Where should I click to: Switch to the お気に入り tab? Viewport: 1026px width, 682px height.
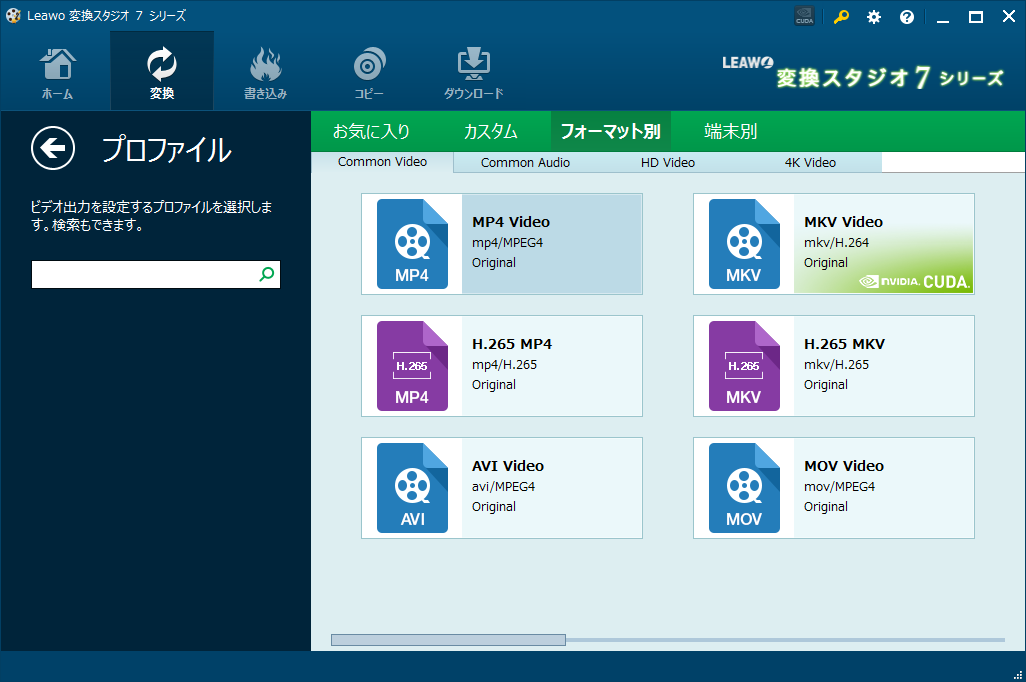pyautogui.click(x=371, y=132)
